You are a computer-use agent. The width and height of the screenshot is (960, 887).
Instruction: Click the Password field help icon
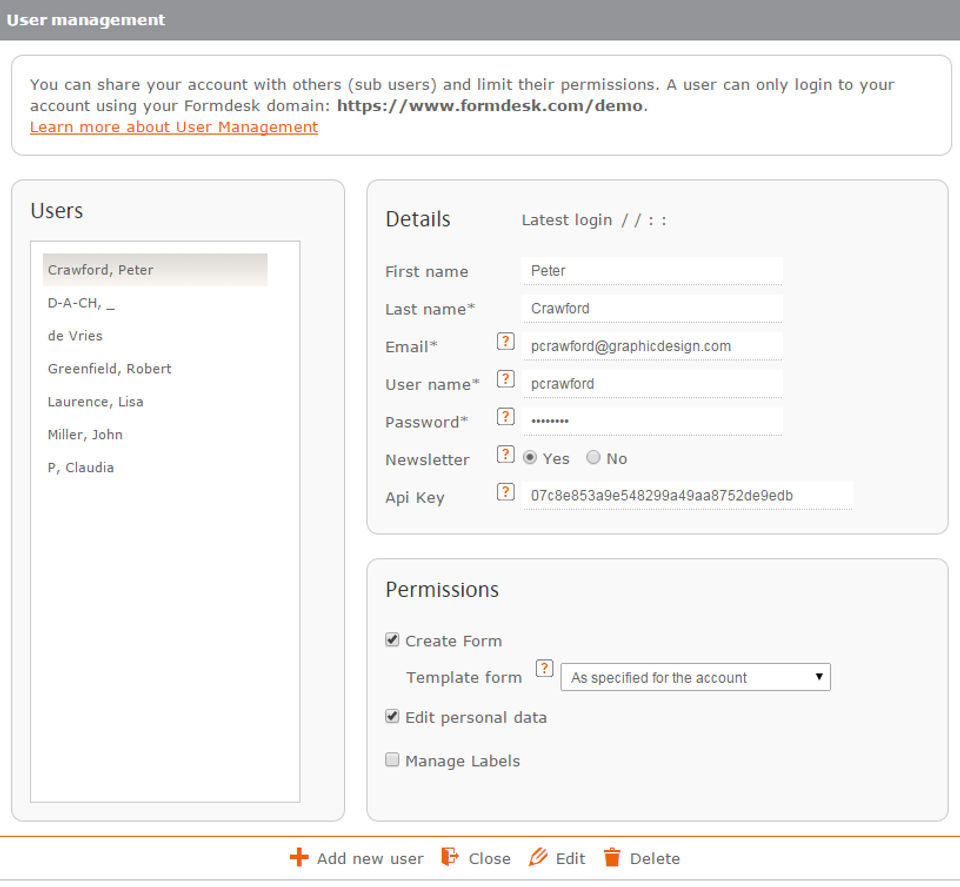[x=505, y=417]
